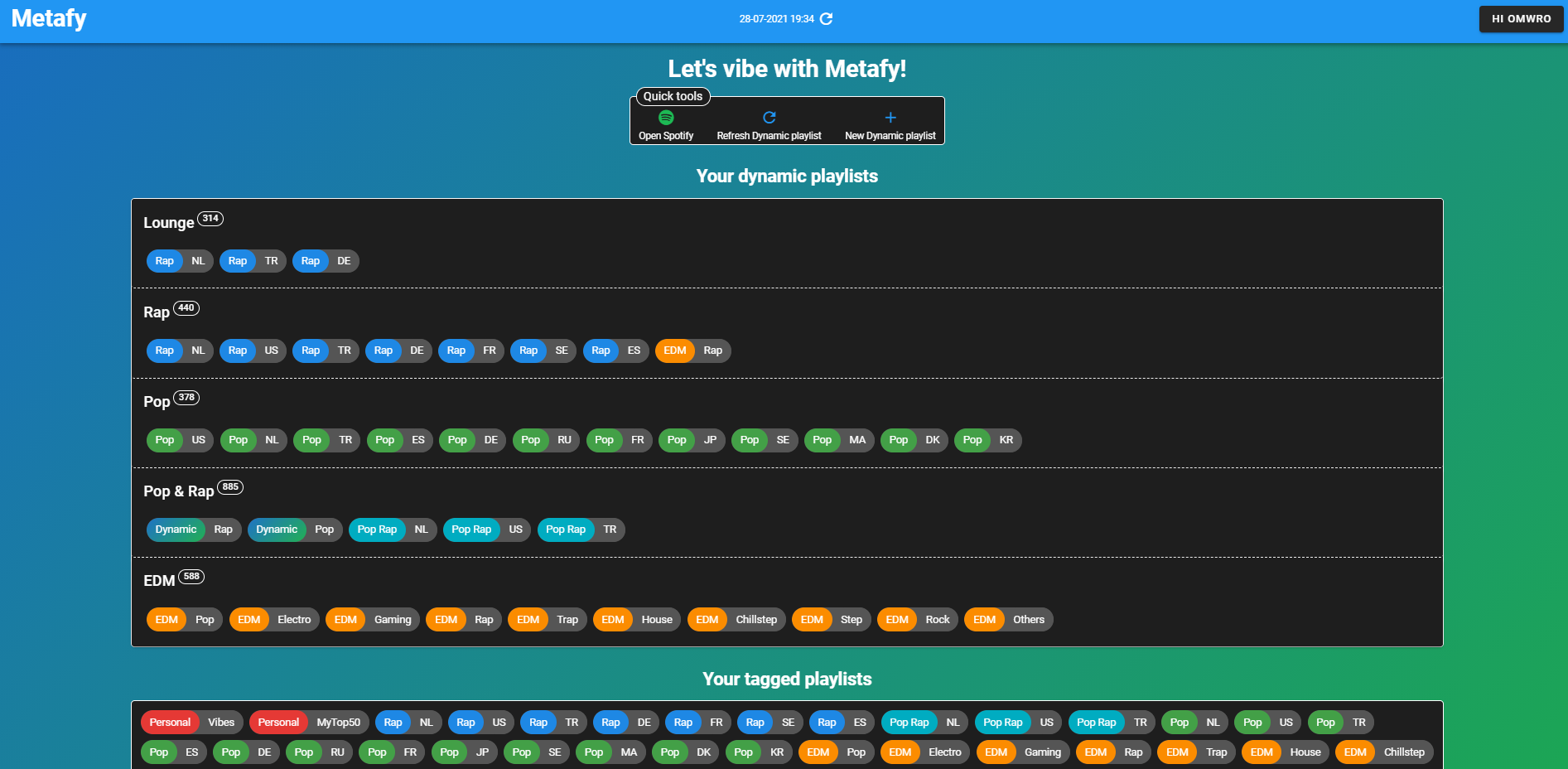This screenshot has height=769, width=1568.
Task: Click the 28-07-2021 19:34 timestamp text
Action: click(776, 19)
